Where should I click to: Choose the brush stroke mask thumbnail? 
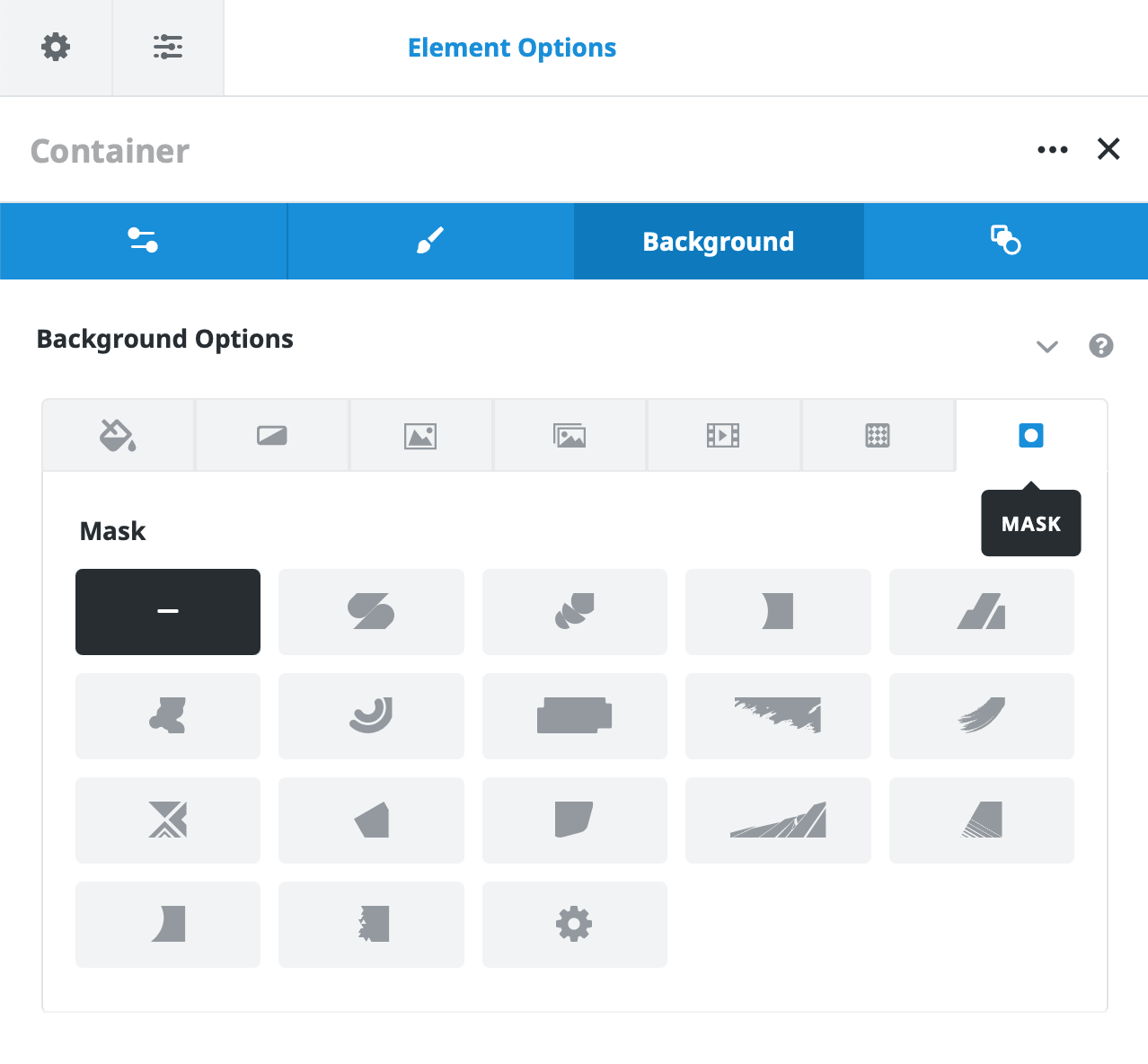(982, 716)
